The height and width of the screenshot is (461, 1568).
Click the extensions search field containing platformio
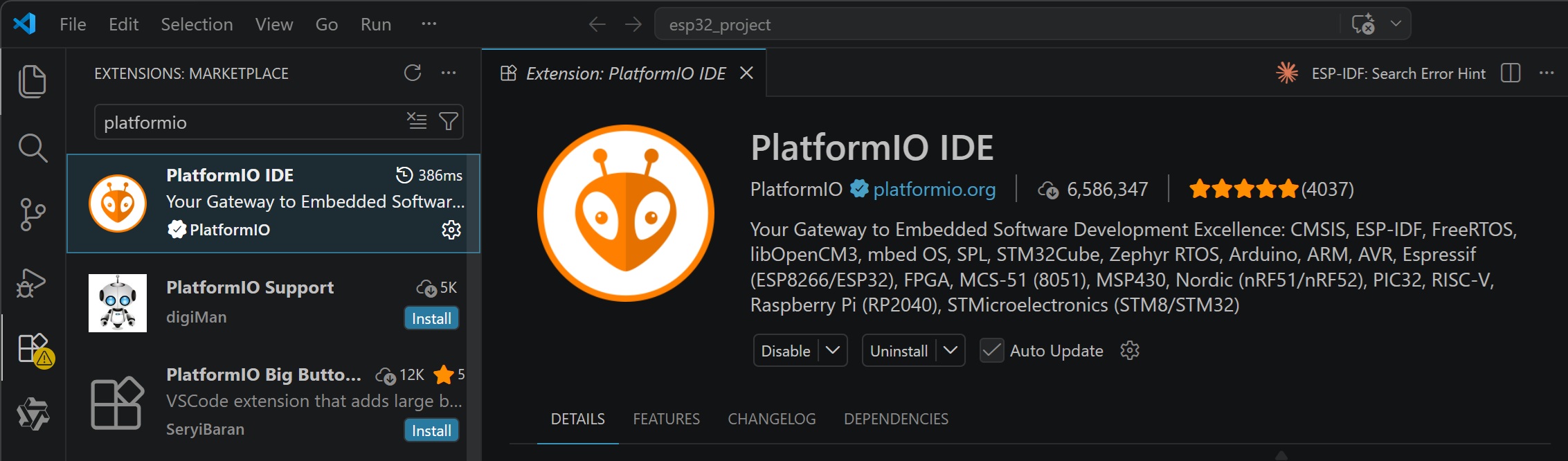[x=249, y=123]
